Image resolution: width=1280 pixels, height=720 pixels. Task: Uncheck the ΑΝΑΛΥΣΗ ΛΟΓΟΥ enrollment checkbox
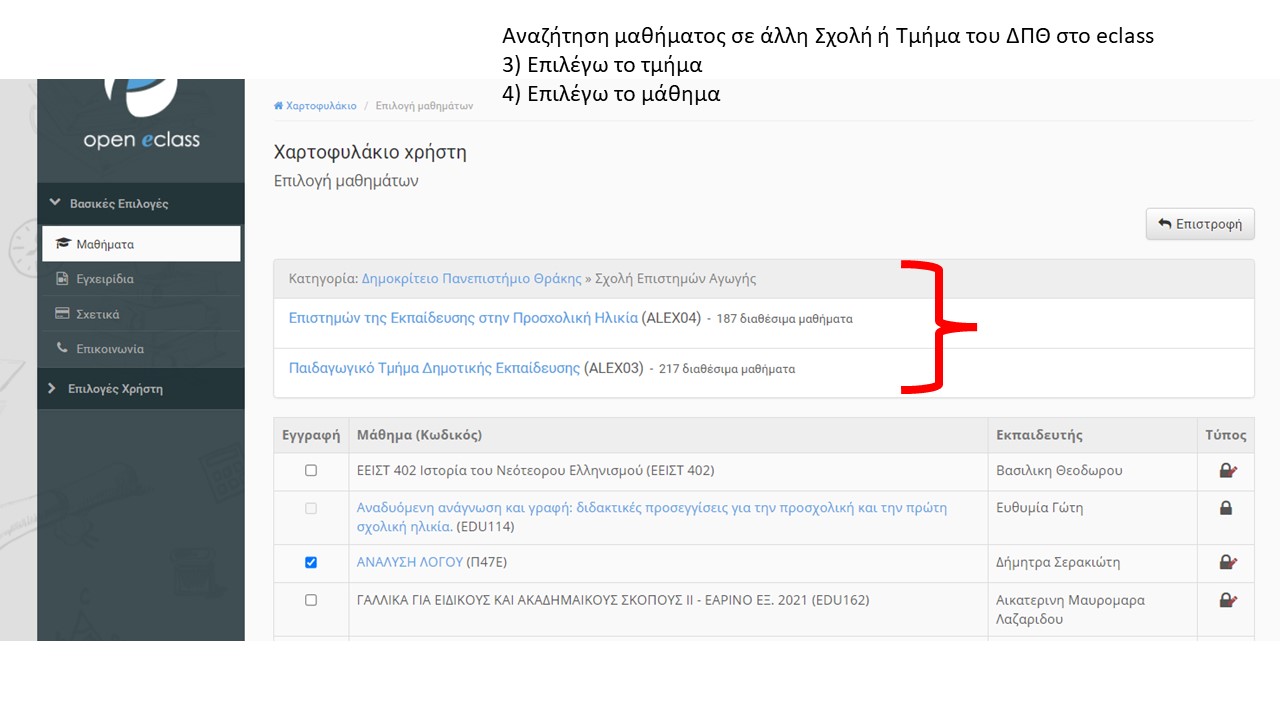[x=311, y=562]
